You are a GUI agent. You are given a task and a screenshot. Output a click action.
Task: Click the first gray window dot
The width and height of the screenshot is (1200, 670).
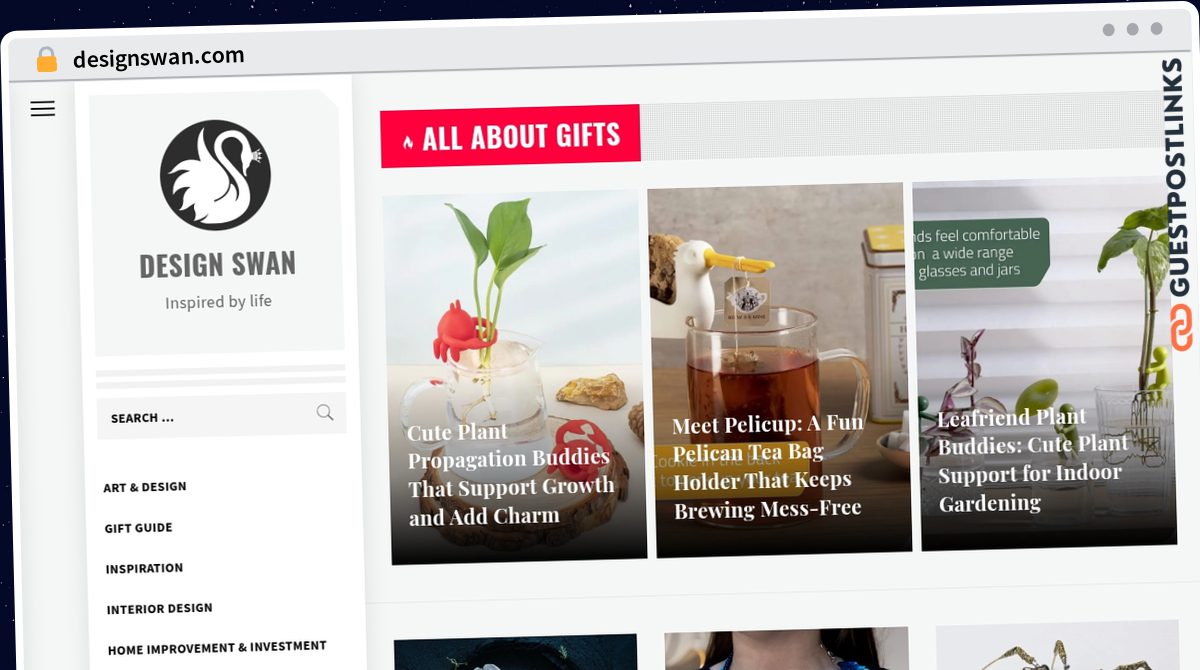point(1108,30)
